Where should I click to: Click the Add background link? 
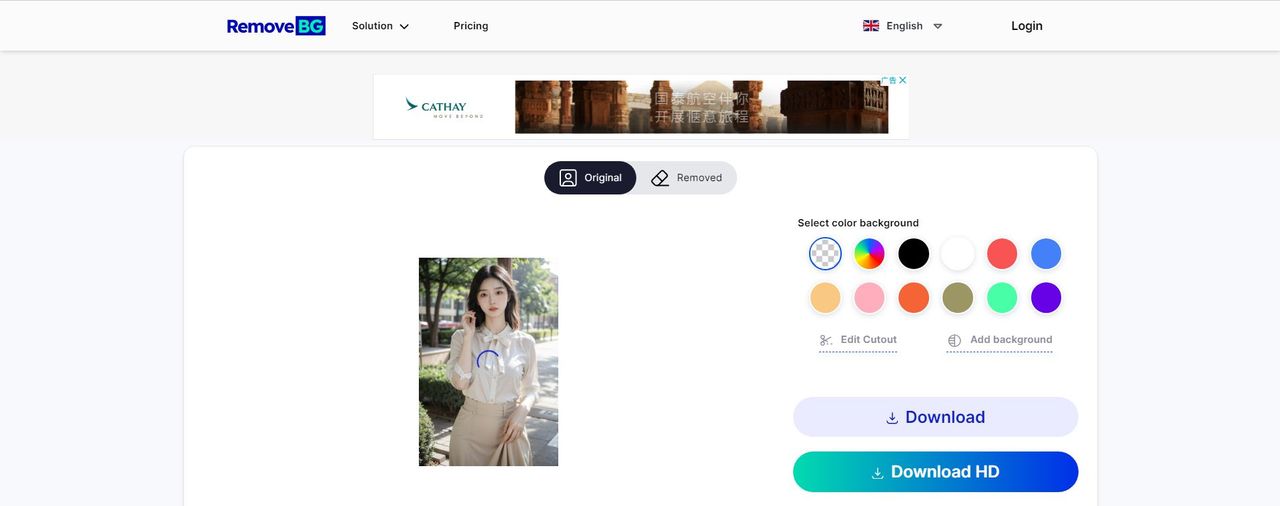pos(999,340)
